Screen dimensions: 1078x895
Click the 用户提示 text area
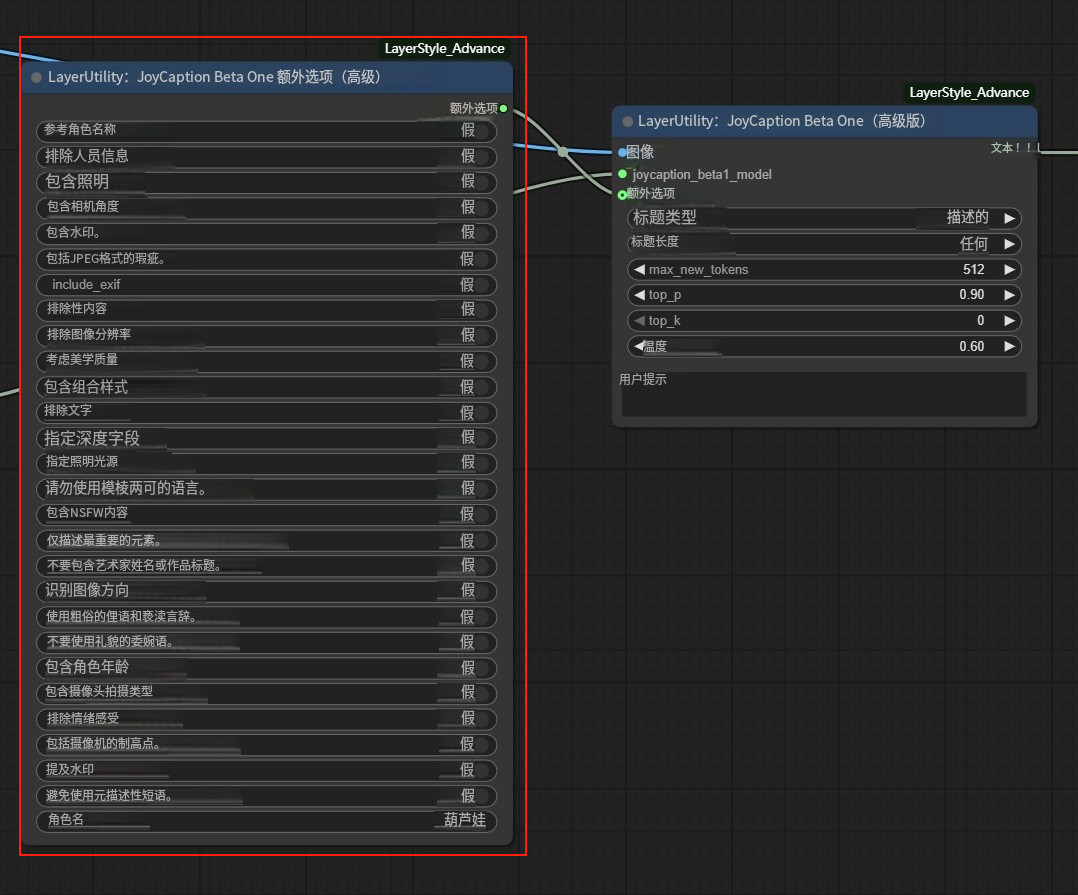point(824,395)
